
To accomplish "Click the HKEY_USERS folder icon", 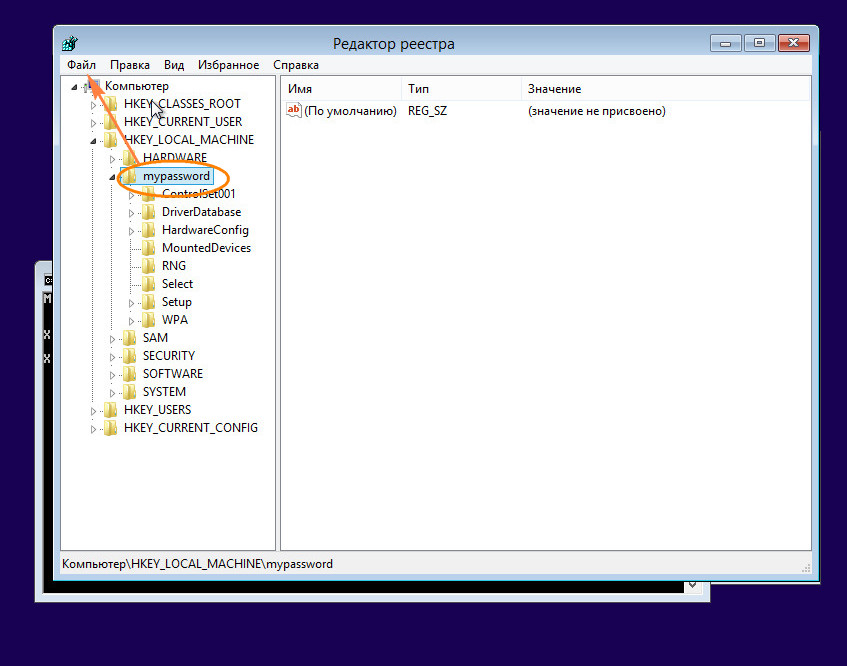I will tap(111, 410).
